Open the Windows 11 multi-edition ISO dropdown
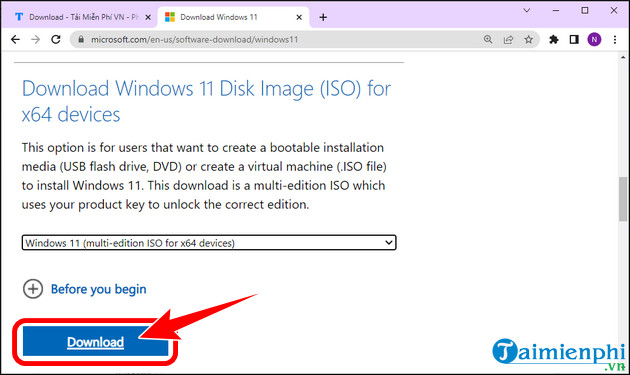This screenshot has height=375, width=630. point(209,243)
